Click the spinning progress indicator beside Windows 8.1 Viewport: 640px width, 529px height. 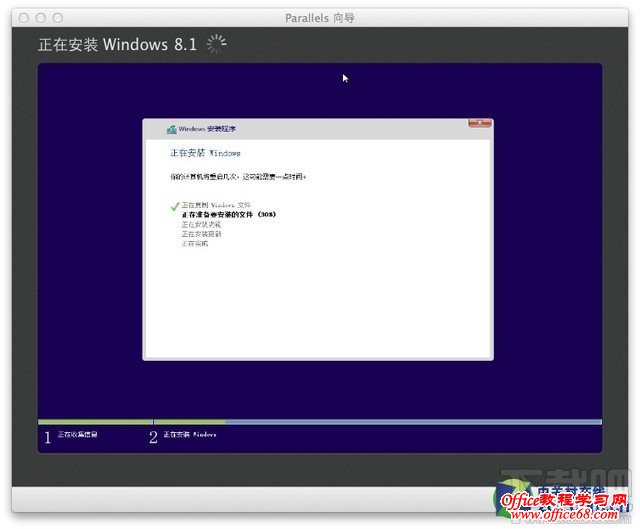(216, 44)
